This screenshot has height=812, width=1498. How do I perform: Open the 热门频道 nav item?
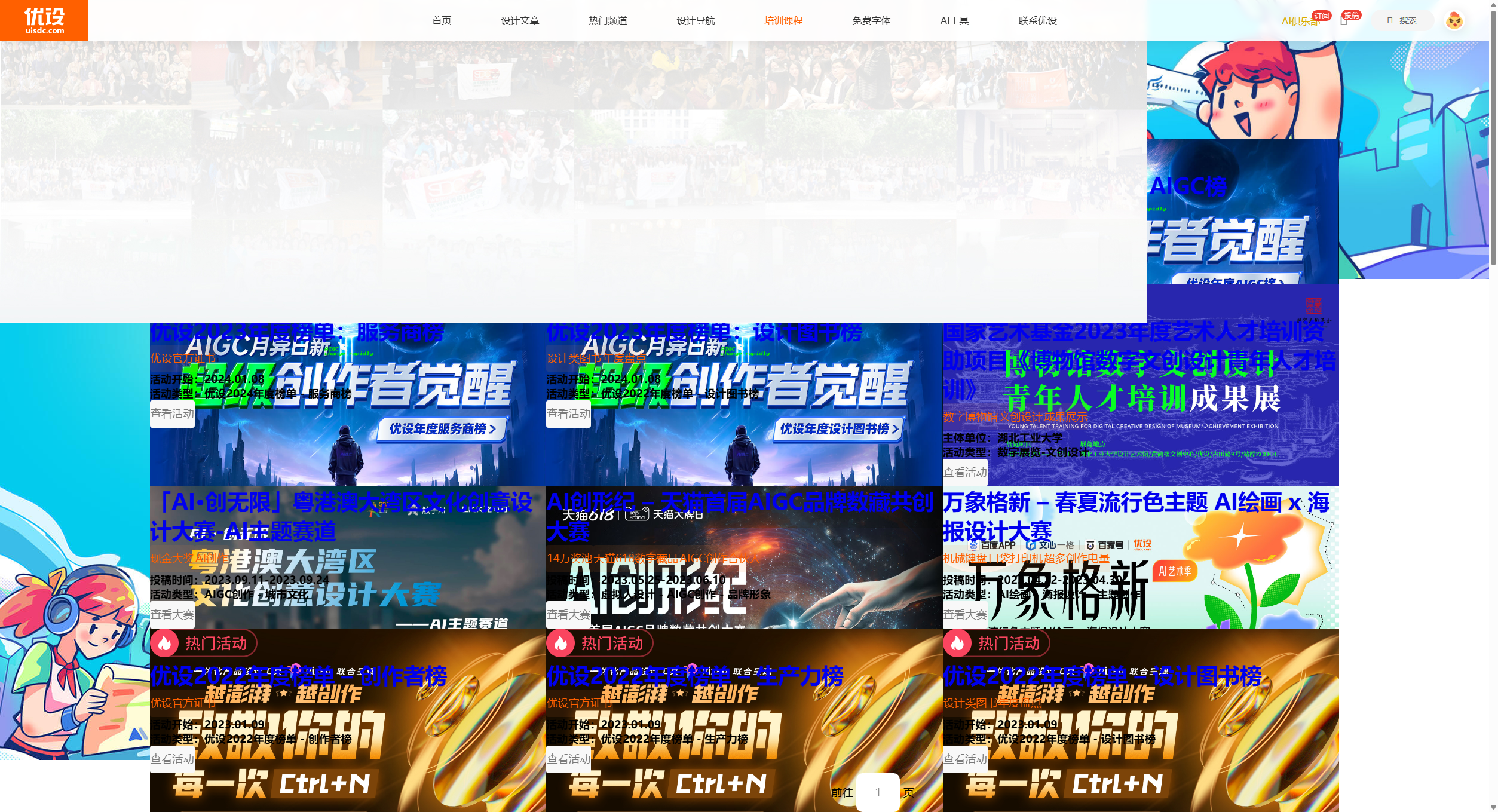coord(608,20)
